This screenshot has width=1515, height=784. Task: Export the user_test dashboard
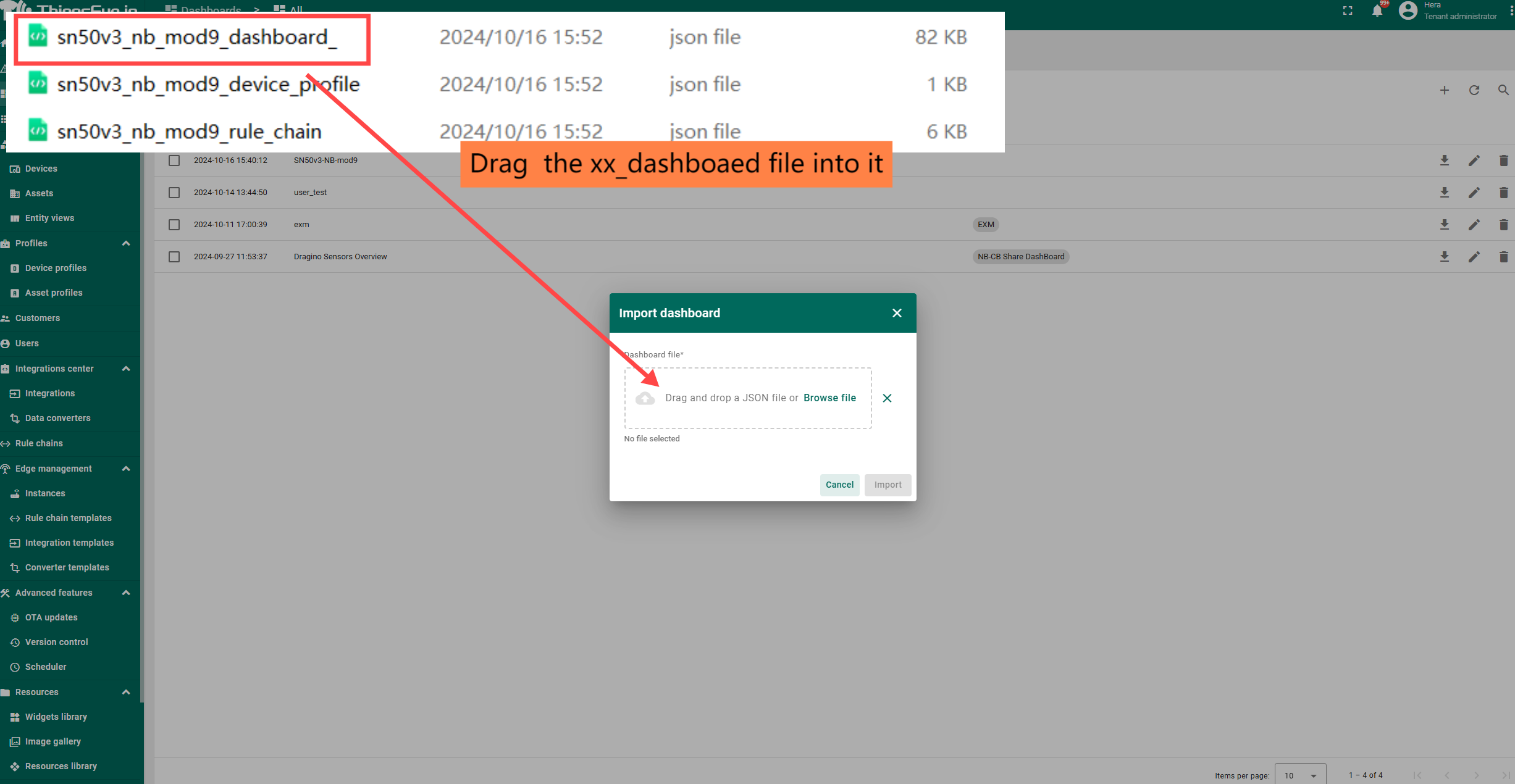(x=1444, y=193)
